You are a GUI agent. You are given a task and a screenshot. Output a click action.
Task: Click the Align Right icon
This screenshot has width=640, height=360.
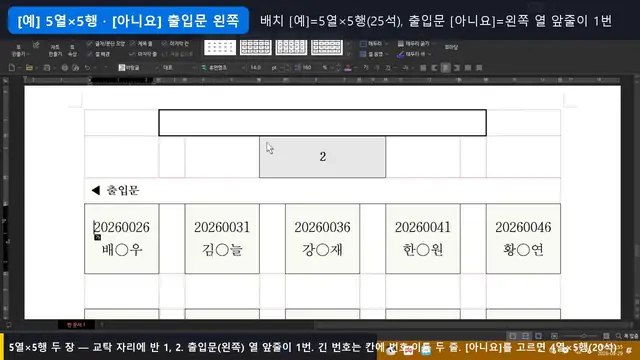[x=457, y=68]
